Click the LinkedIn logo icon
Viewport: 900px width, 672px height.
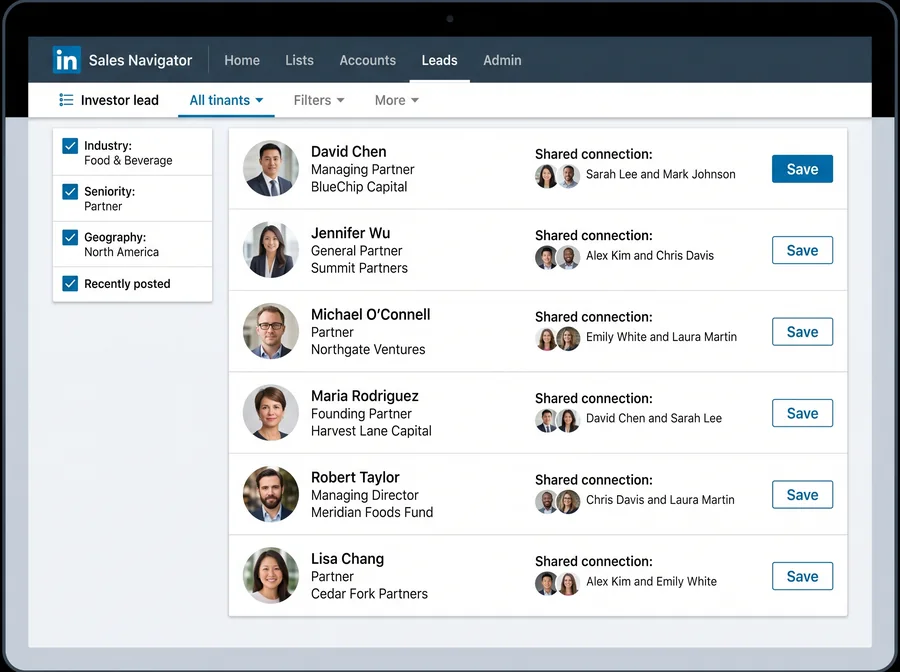[67, 60]
